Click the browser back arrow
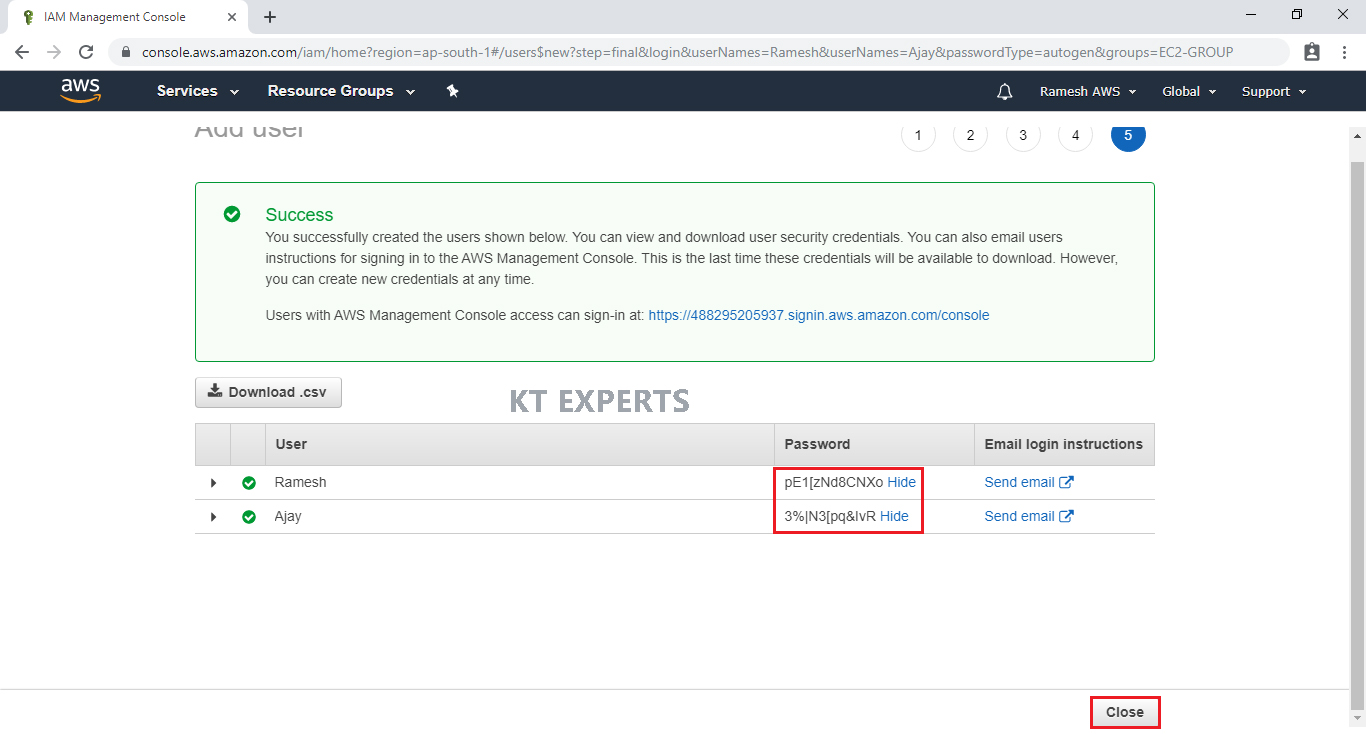Viewport: 1366px width, 734px height. 22,52
